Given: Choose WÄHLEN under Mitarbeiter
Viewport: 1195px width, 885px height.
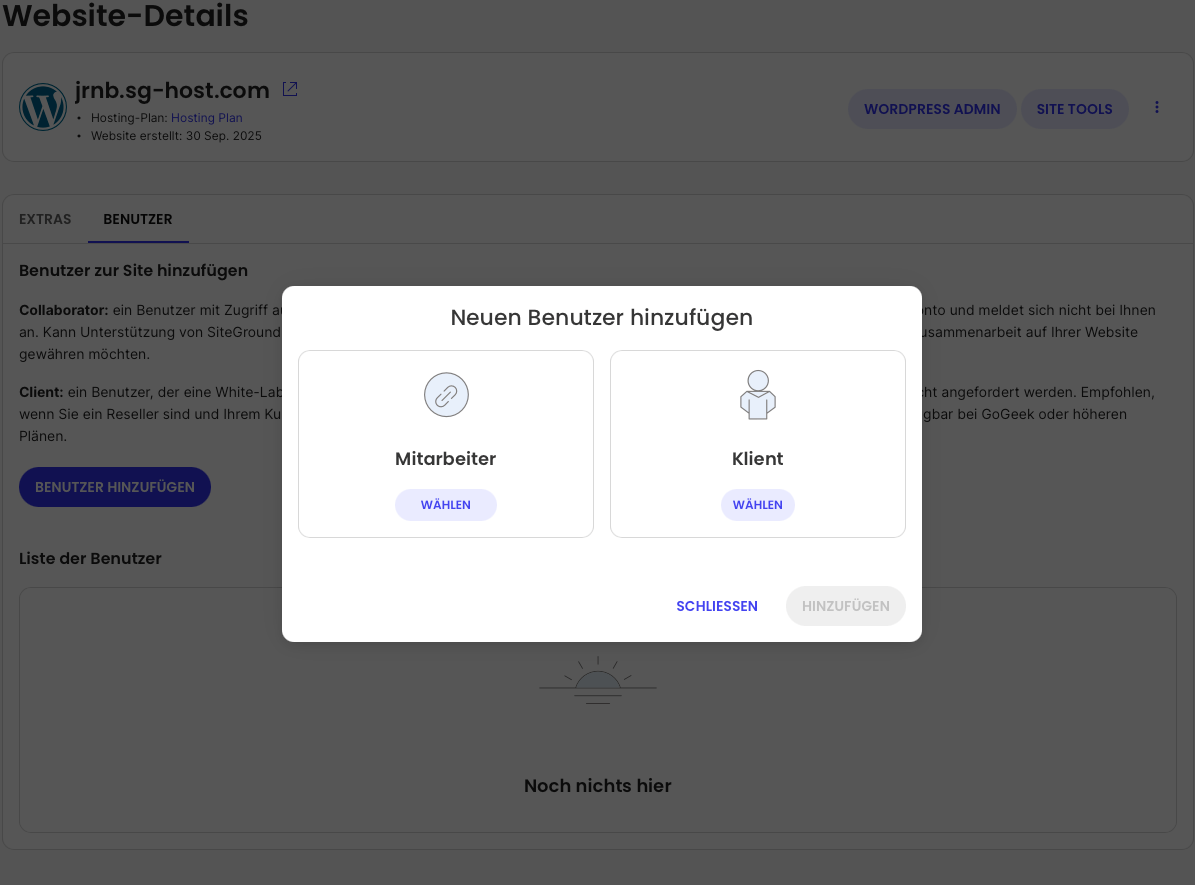Looking at the screenshot, I should pos(446,505).
